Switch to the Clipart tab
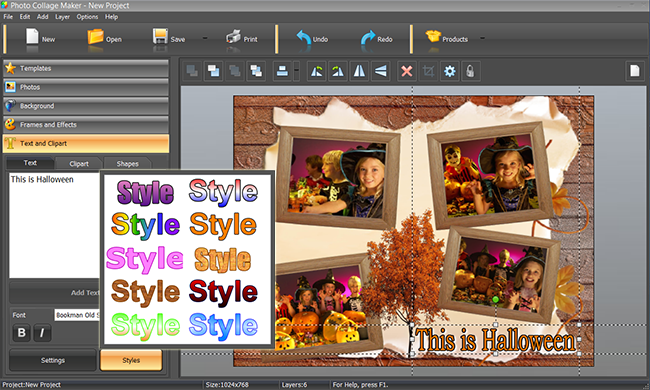650x390 pixels. 79,163
